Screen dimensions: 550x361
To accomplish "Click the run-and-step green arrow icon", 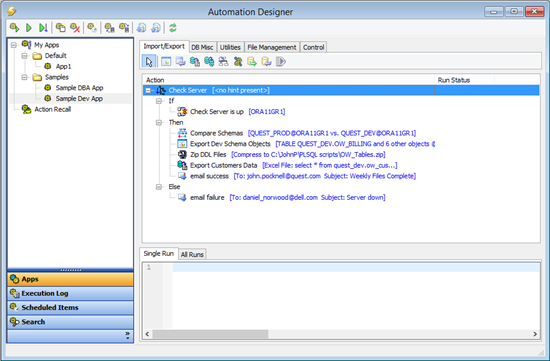I will [x=43, y=28].
